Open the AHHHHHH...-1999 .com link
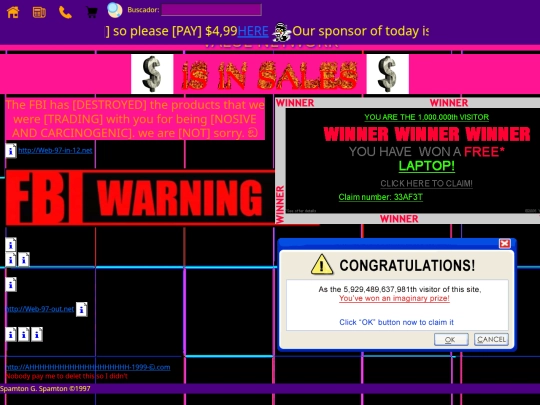Image resolution: width=540 pixels, height=405 pixels. pos(88,367)
